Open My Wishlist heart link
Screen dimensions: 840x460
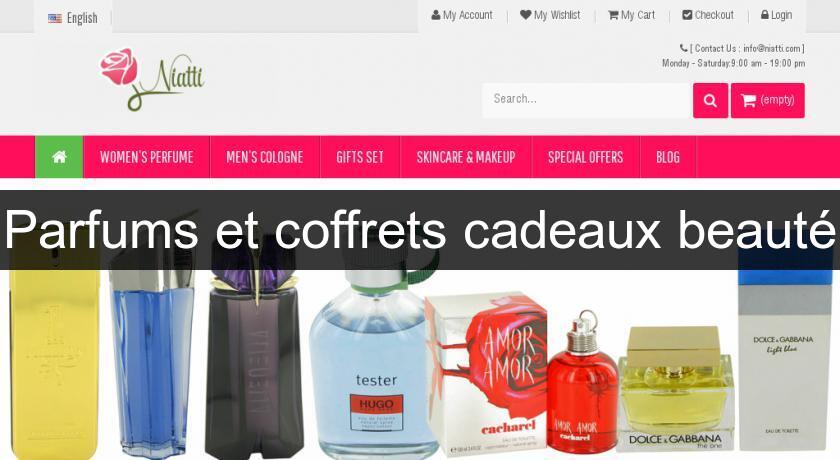[x=550, y=15]
